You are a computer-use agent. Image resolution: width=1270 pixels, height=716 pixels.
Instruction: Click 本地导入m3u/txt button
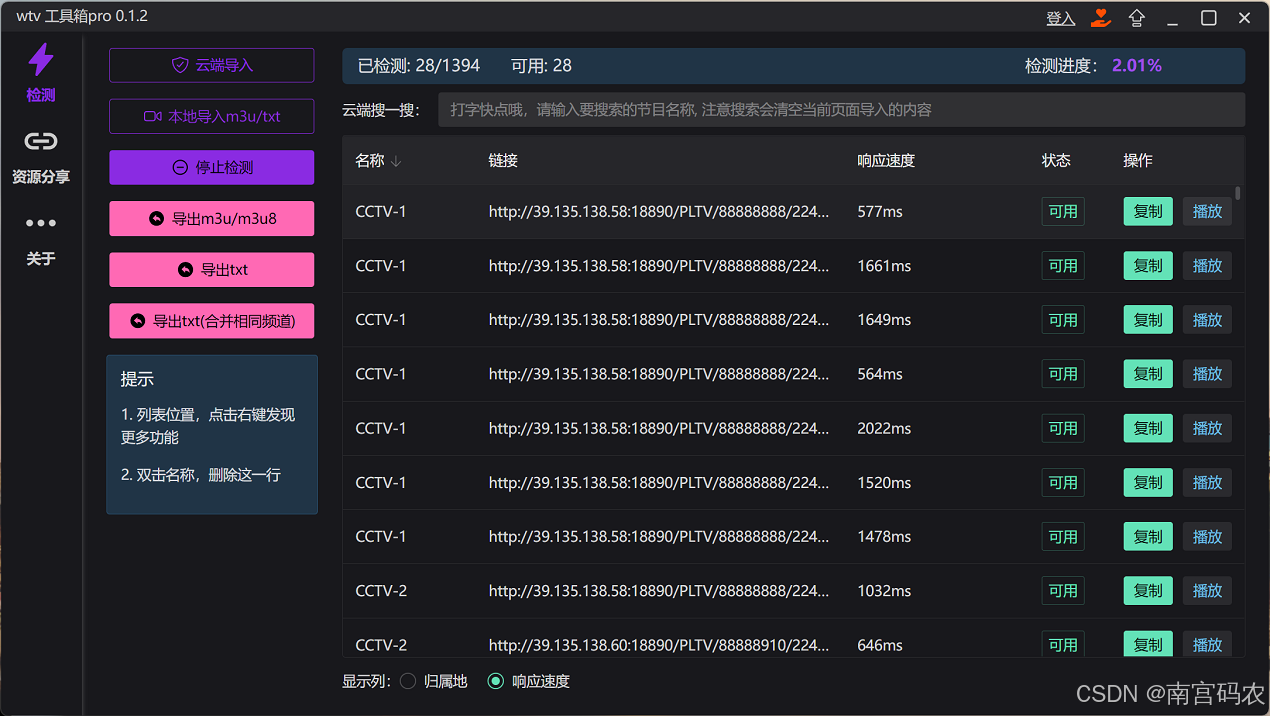coord(212,116)
